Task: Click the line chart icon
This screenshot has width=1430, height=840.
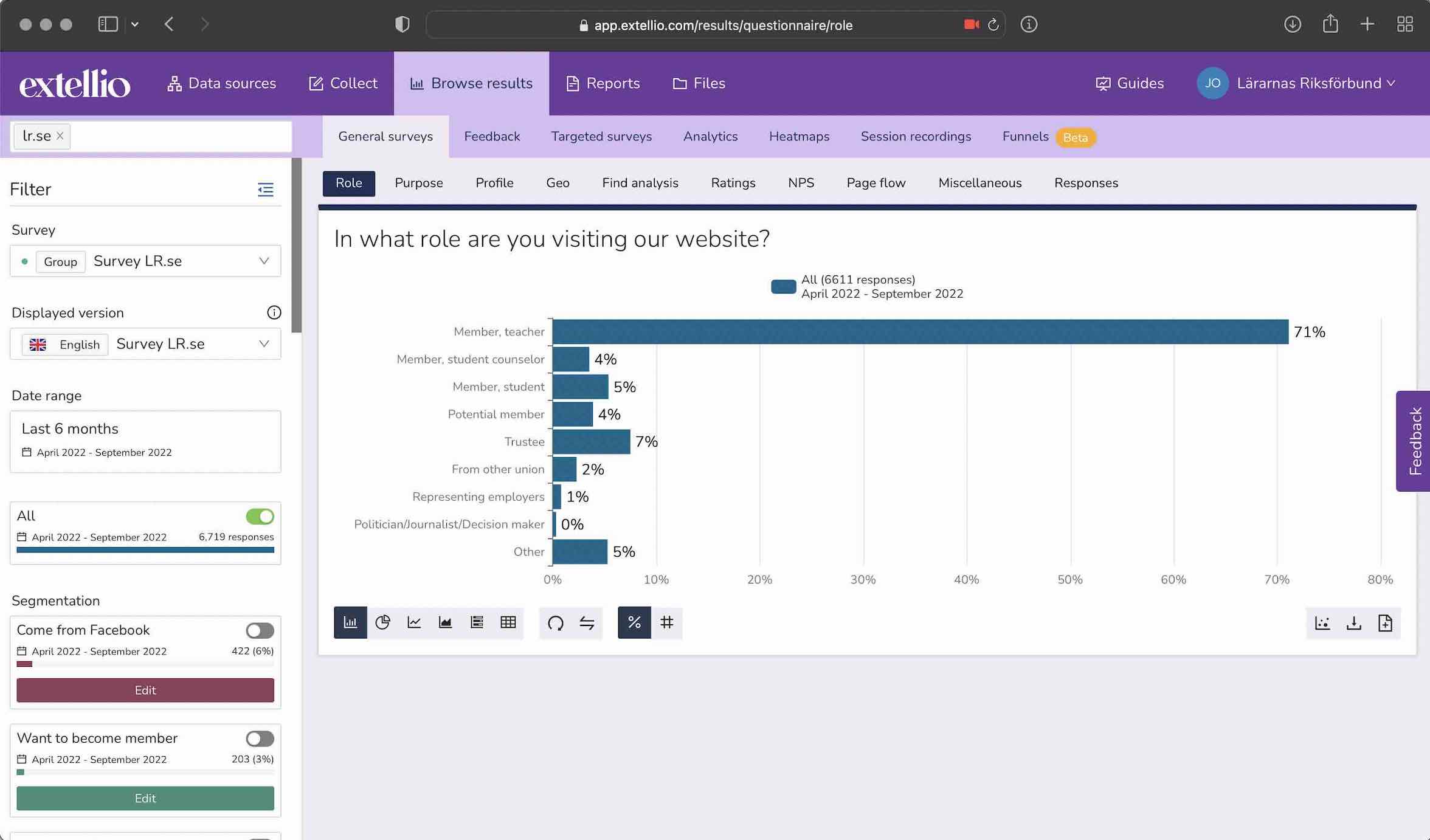Action: tap(413, 623)
